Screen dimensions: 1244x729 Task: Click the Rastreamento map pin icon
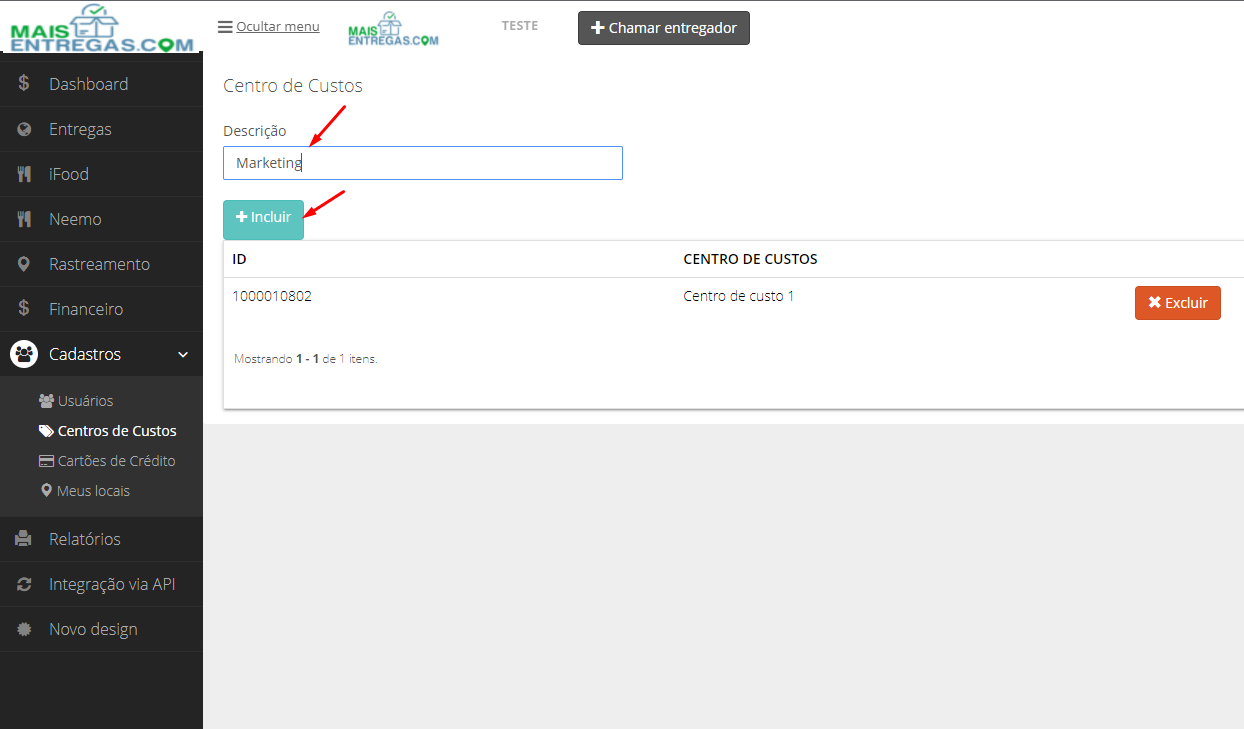[24, 264]
